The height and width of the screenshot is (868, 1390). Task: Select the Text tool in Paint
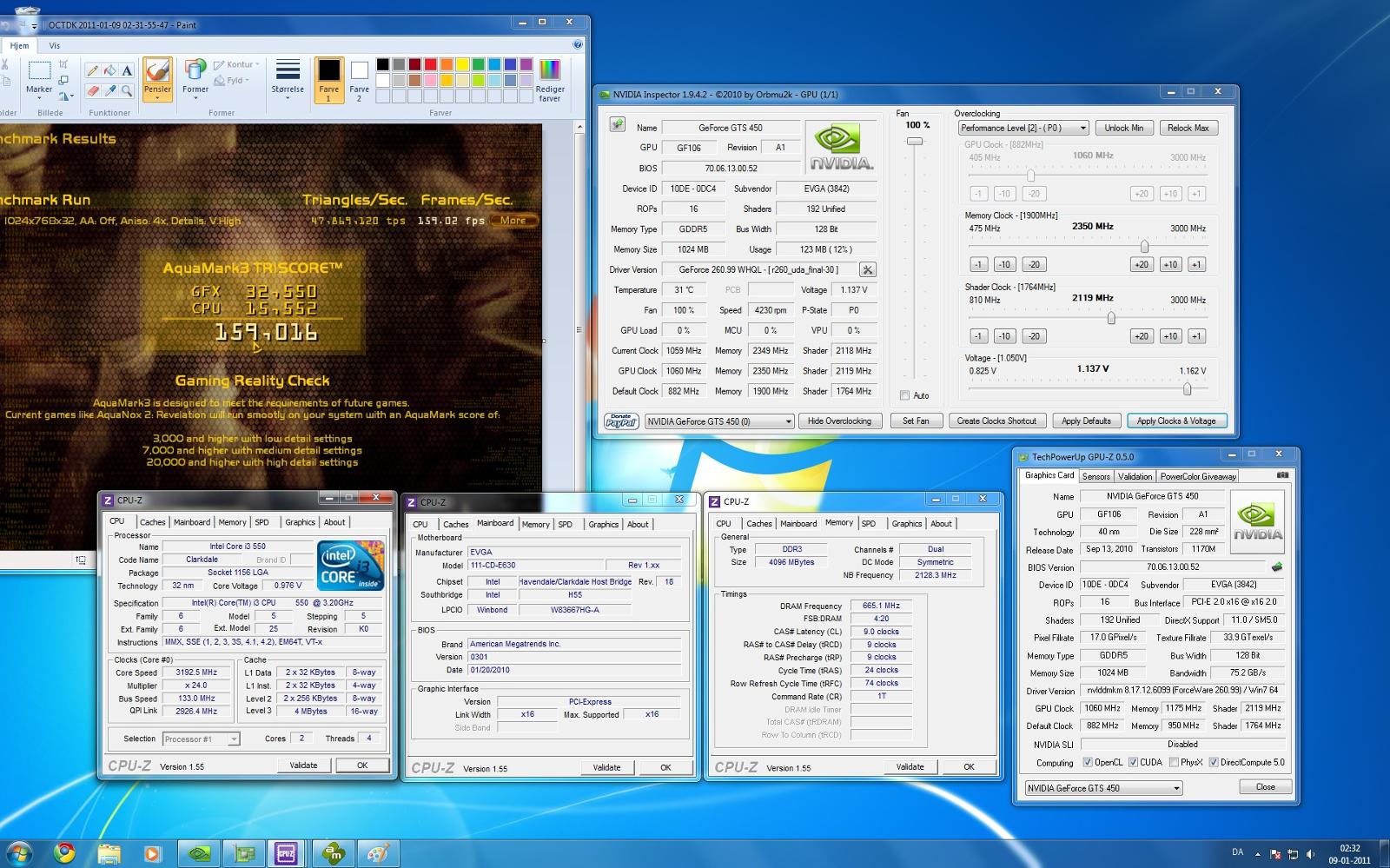pos(127,70)
